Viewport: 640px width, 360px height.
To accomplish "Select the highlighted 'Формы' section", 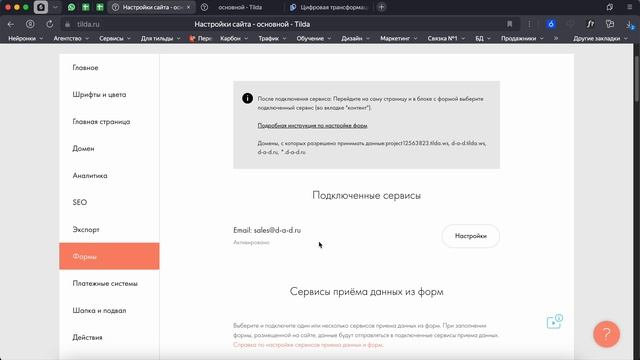I will pos(109,256).
